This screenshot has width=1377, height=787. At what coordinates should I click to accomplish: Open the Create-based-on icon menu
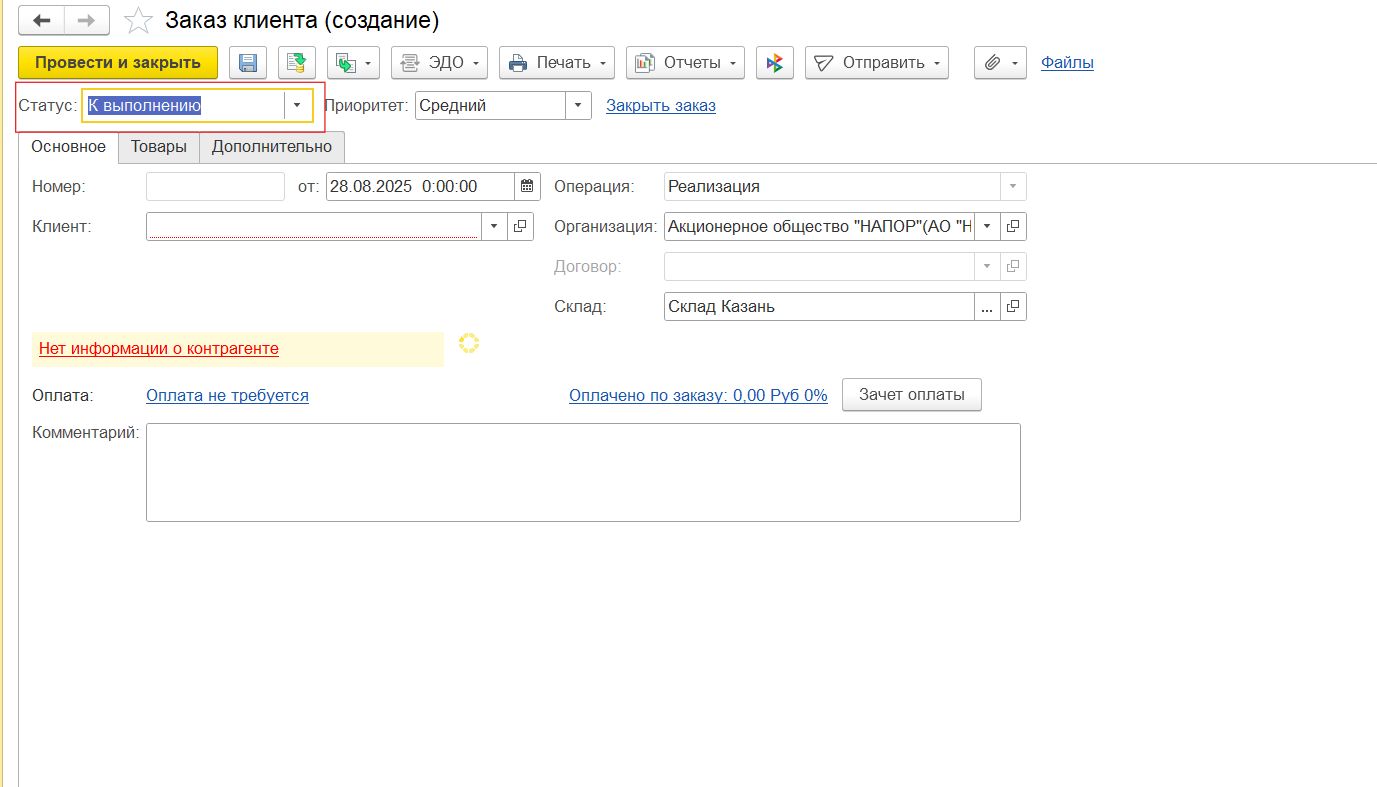(353, 63)
